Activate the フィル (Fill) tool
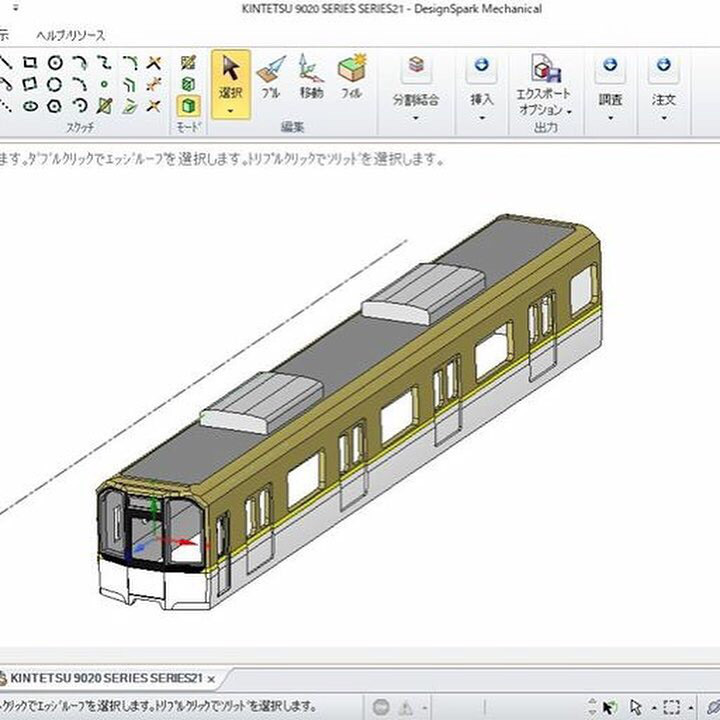This screenshot has height=720, width=720. point(352,77)
